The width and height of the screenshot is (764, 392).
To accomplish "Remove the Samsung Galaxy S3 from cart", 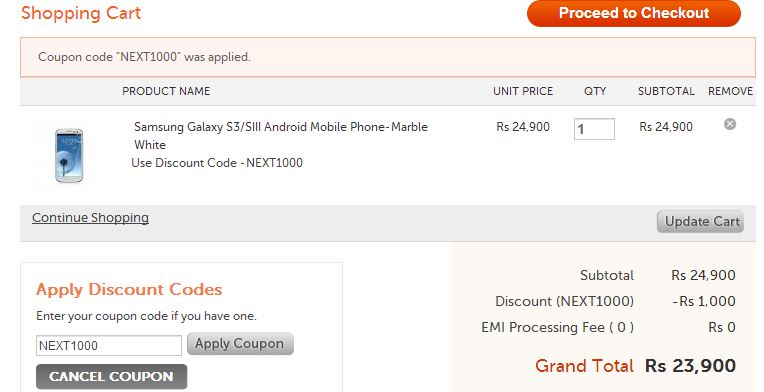I will [x=729, y=124].
